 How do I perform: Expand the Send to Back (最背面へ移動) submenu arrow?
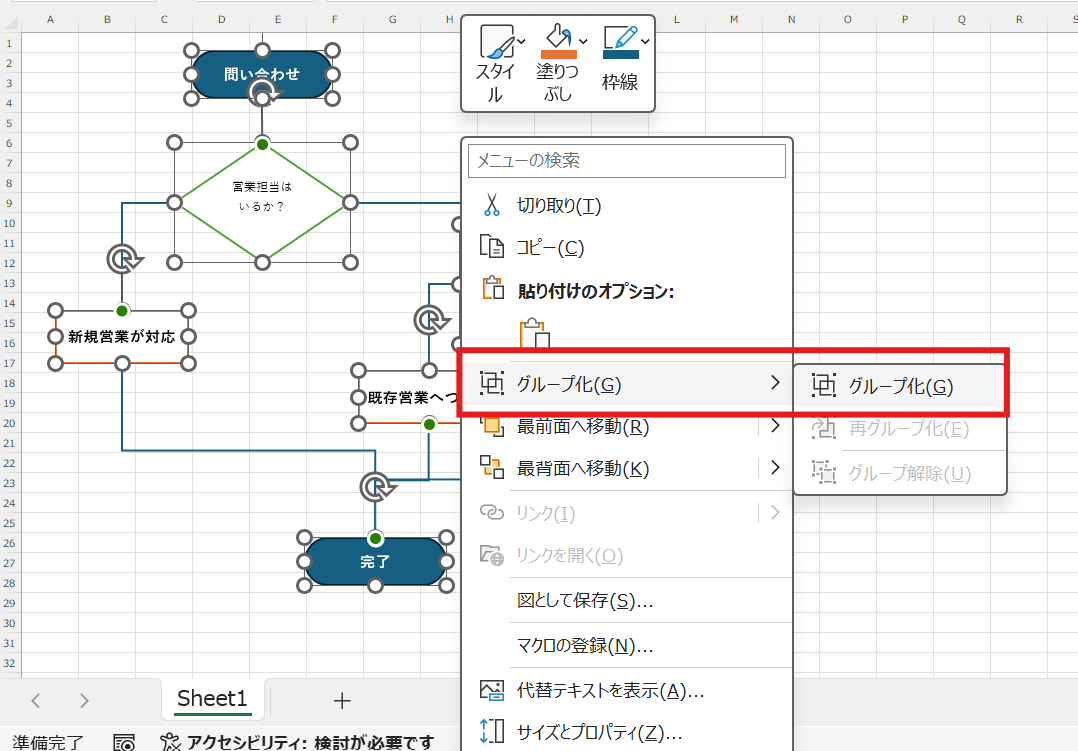775,467
